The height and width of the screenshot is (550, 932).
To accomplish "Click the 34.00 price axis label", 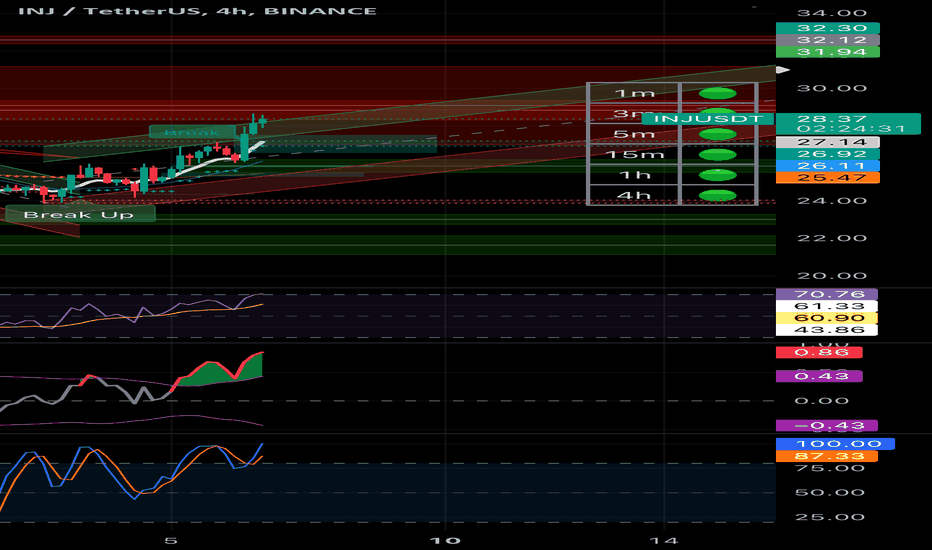I will pos(832,13).
